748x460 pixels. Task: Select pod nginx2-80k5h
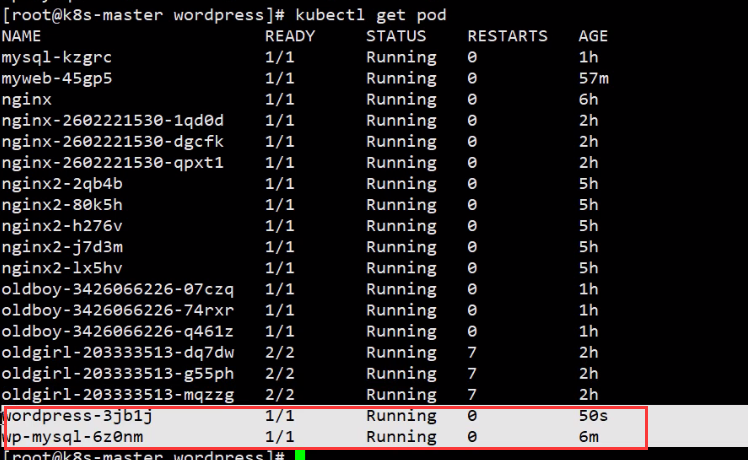tap(62, 205)
